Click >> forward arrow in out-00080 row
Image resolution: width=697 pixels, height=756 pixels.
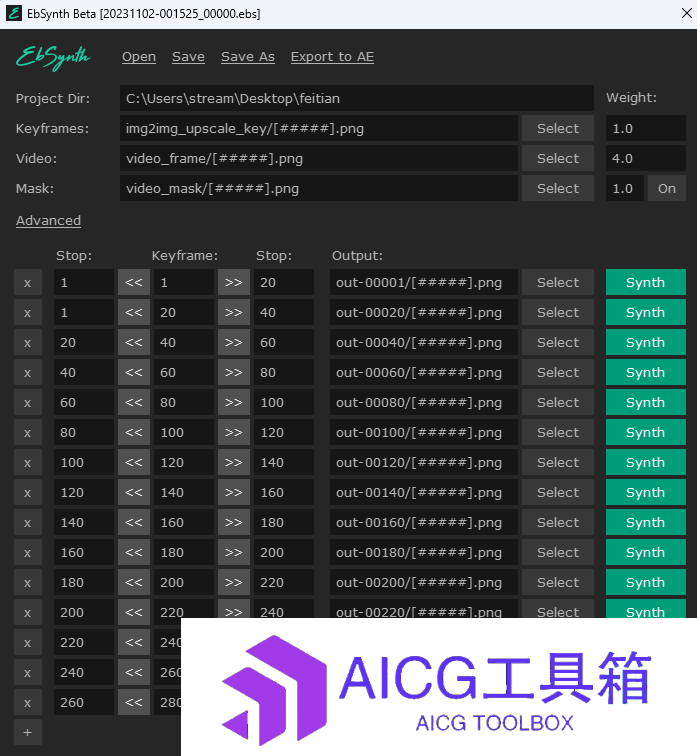(234, 403)
